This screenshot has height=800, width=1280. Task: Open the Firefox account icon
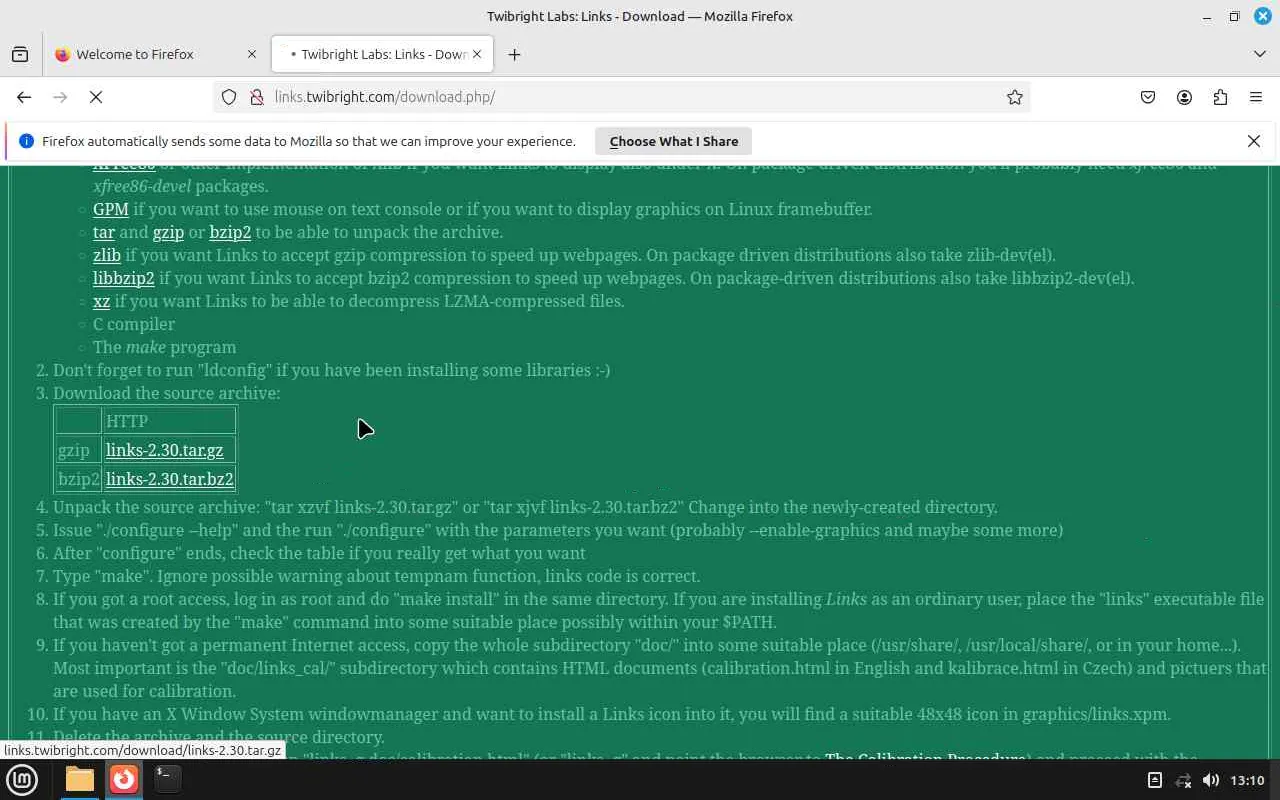tap(1184, 97)
